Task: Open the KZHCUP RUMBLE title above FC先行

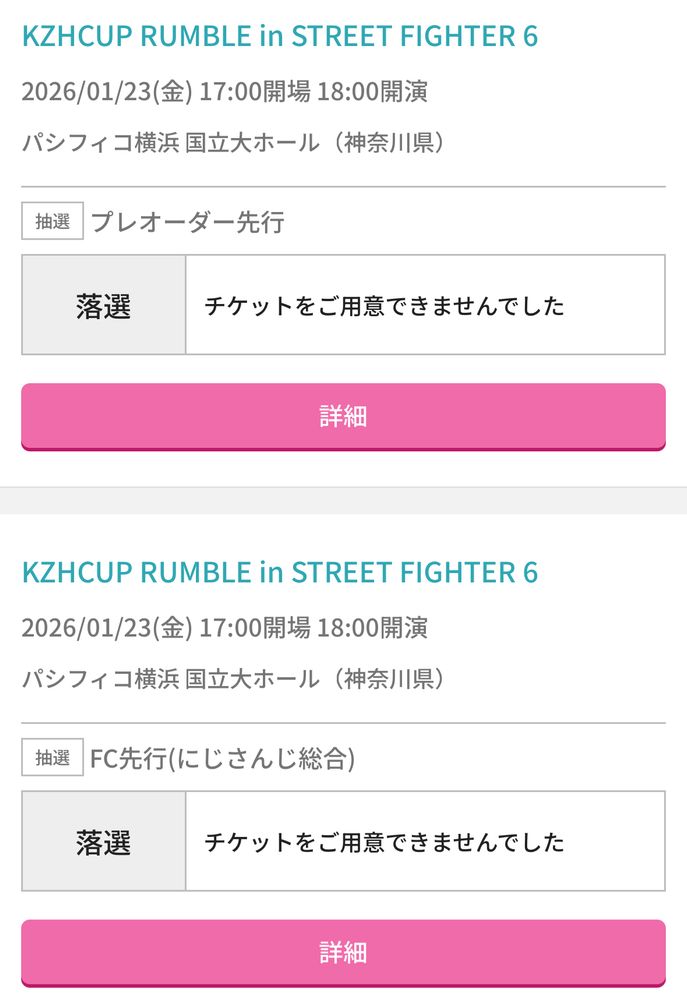Action: point(280,573)
